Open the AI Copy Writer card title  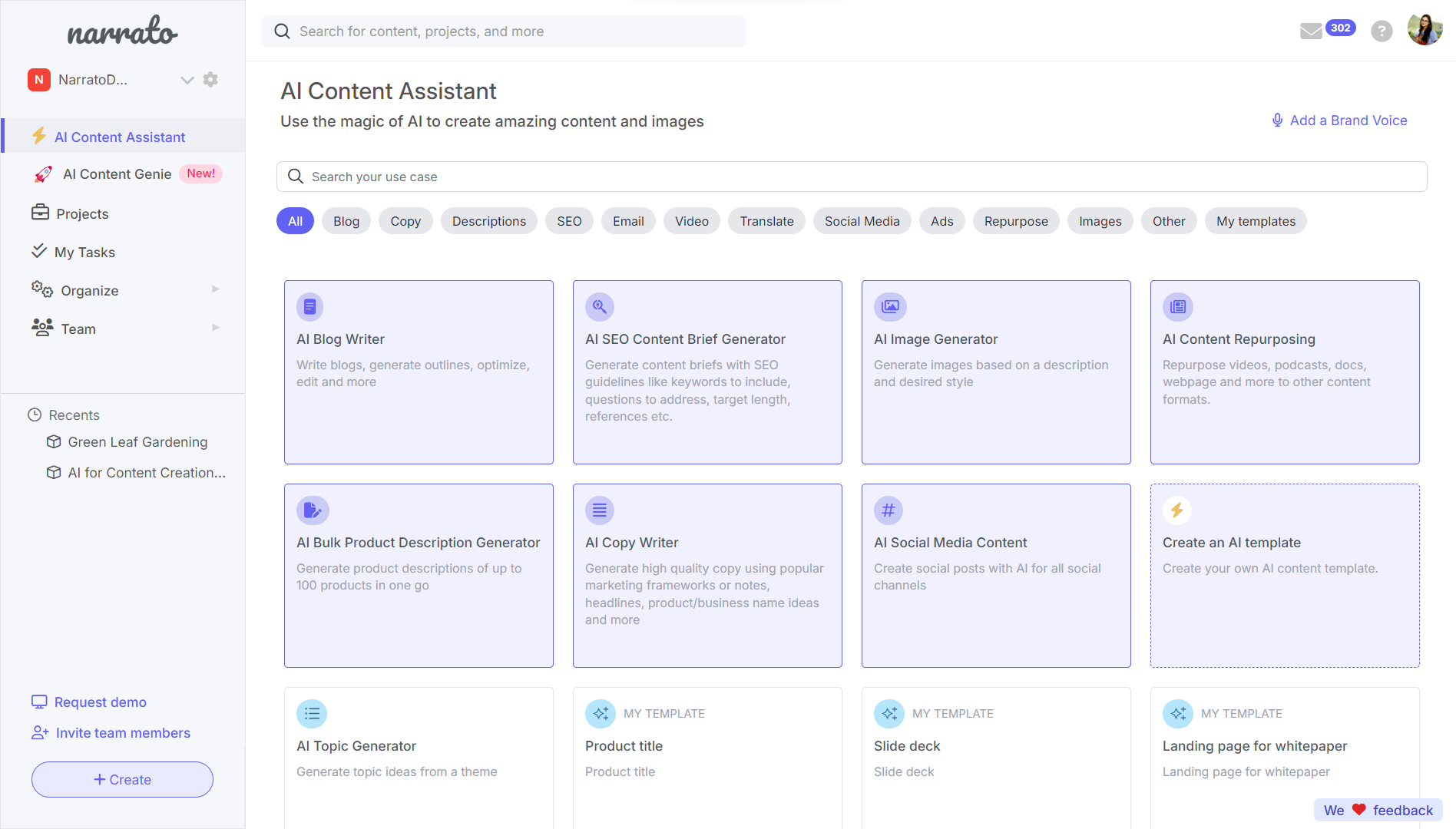(x=631, y=543)
